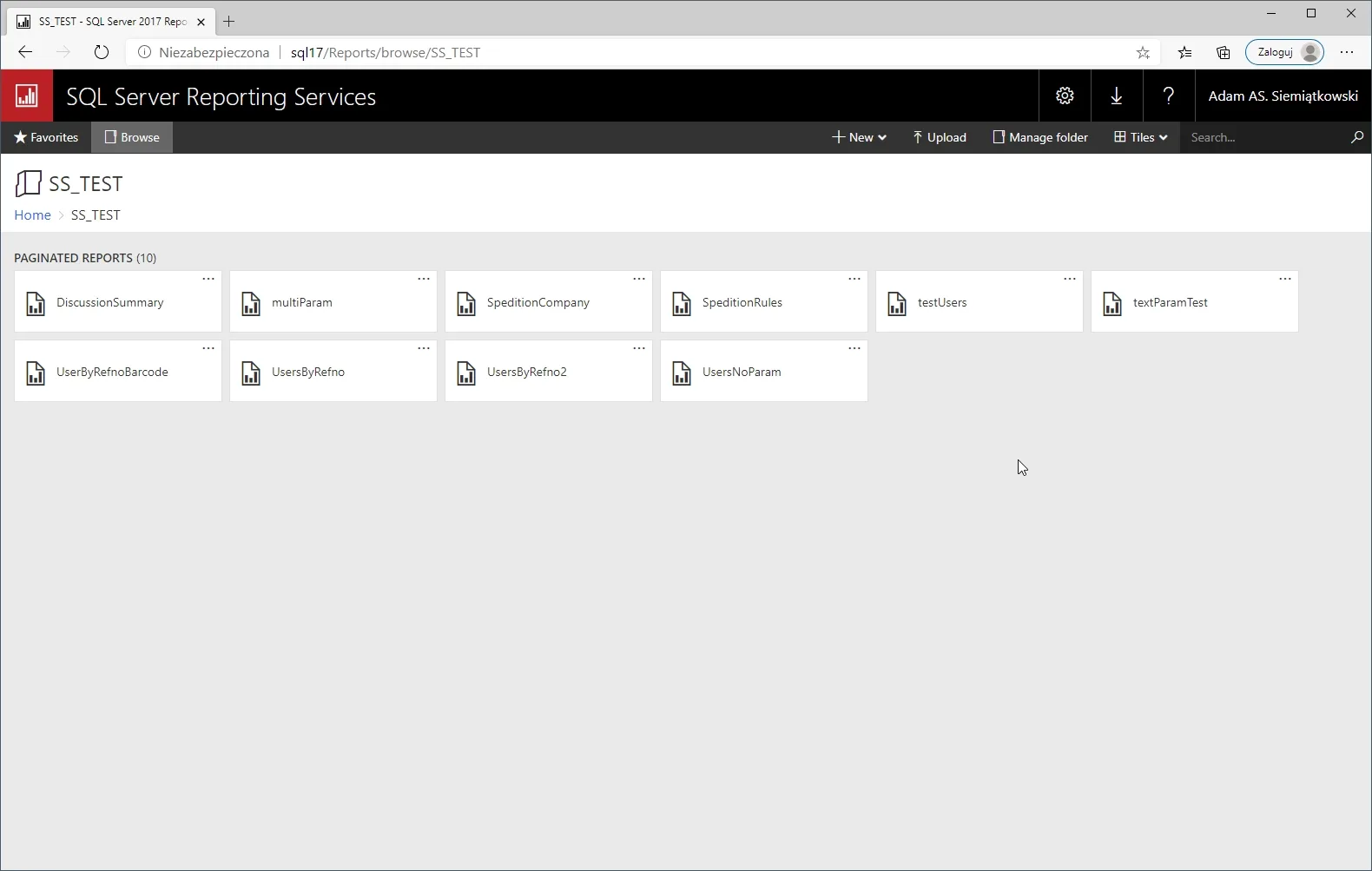
Task: Open testUsers report ellipsis menu
Action: [1070, 279]
